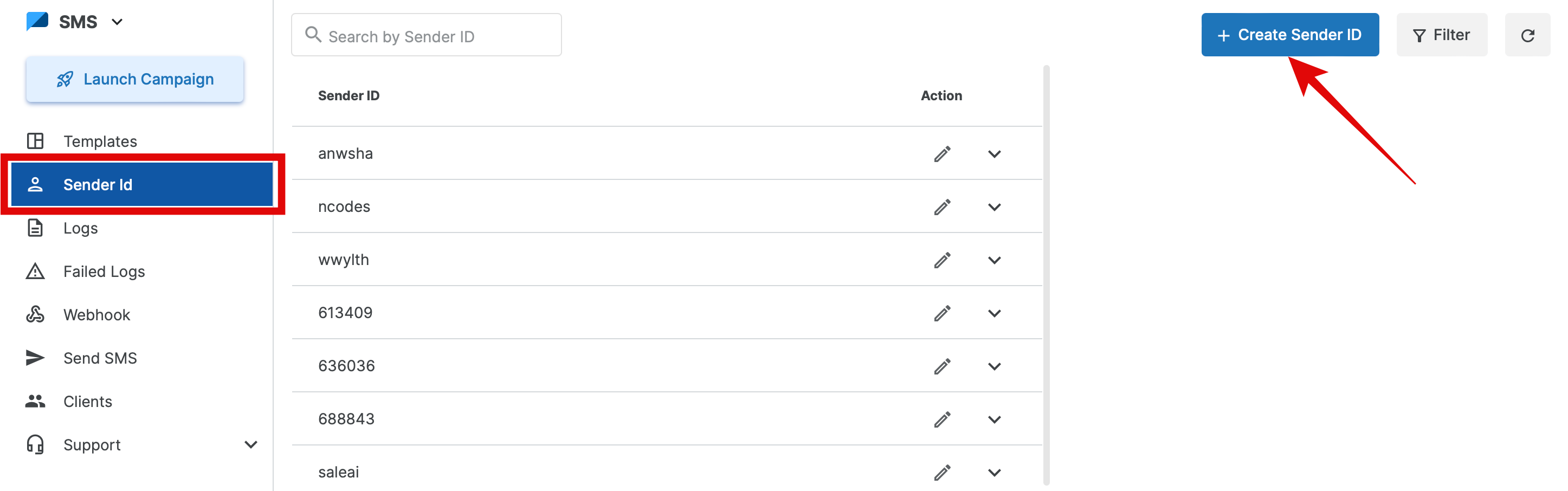1568x491 pixels.
Task: Edit sender ID 613409 with pencil
Action: [x=941, y=313]
